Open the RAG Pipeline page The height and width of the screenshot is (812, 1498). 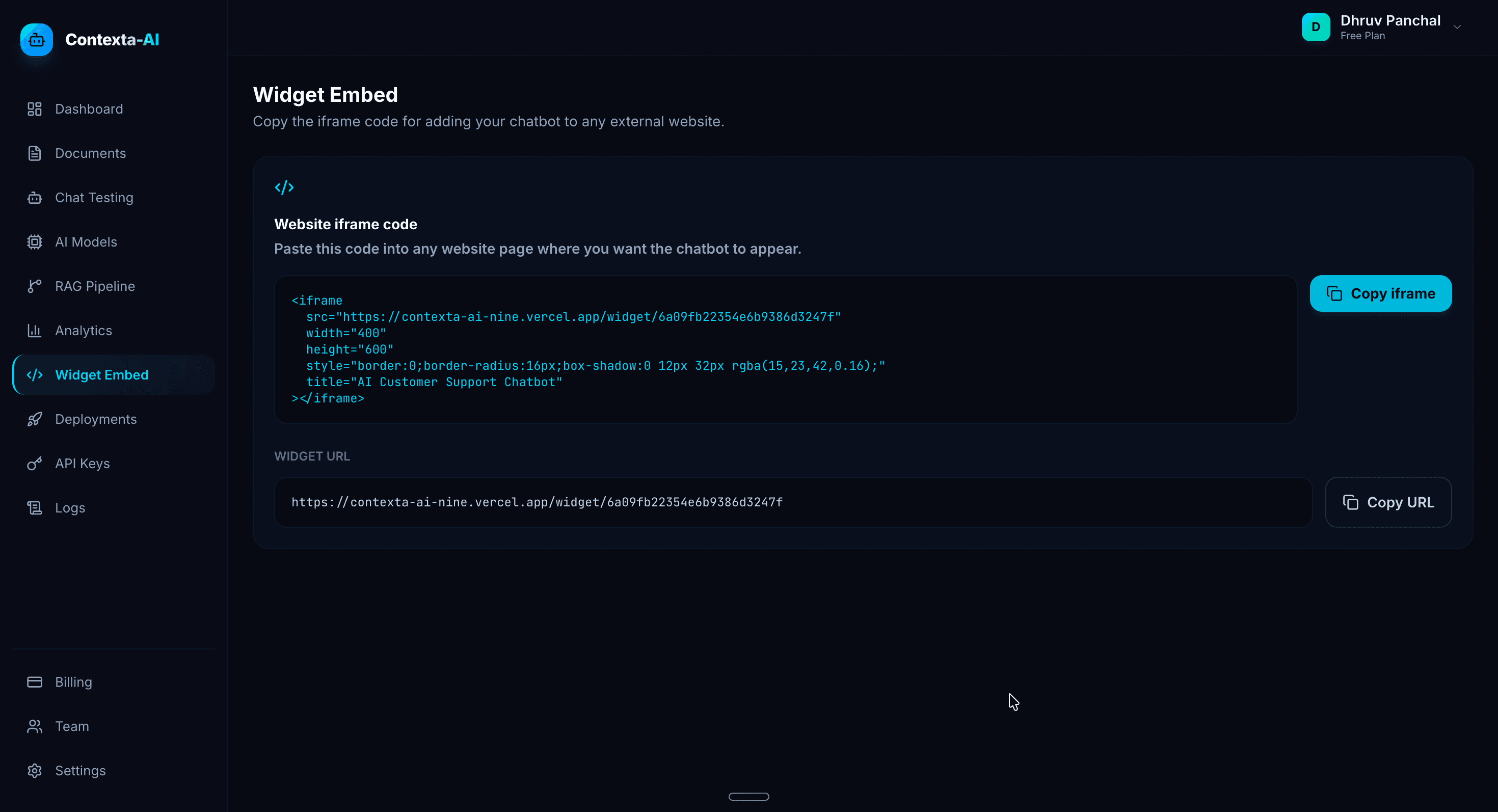(114, 287)
